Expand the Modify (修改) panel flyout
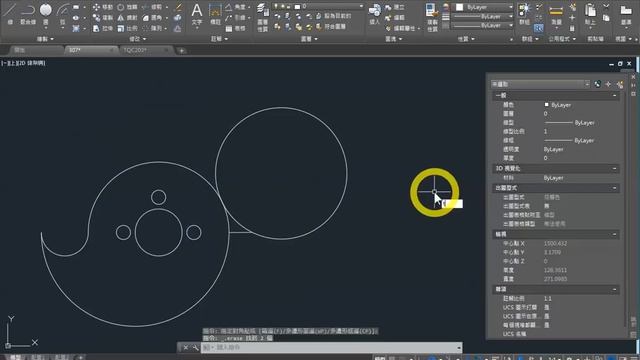 coord(138,39)
